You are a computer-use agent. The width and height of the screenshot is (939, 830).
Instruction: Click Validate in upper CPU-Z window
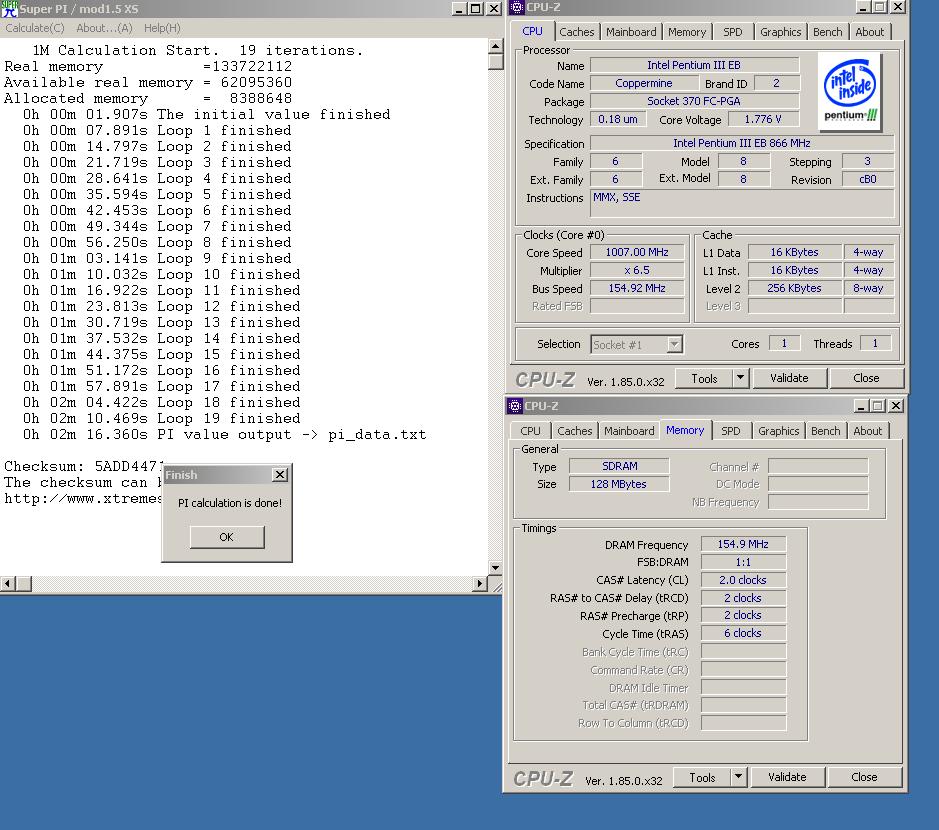[x=789, y=378]
